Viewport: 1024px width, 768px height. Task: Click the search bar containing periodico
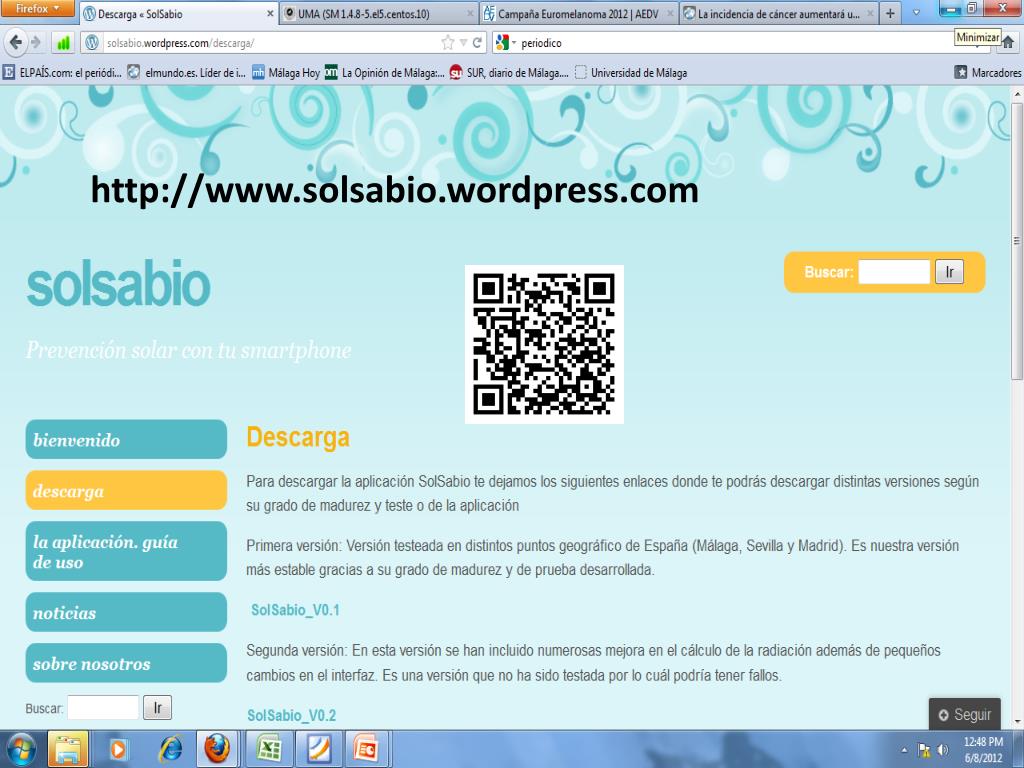(731, 43)
